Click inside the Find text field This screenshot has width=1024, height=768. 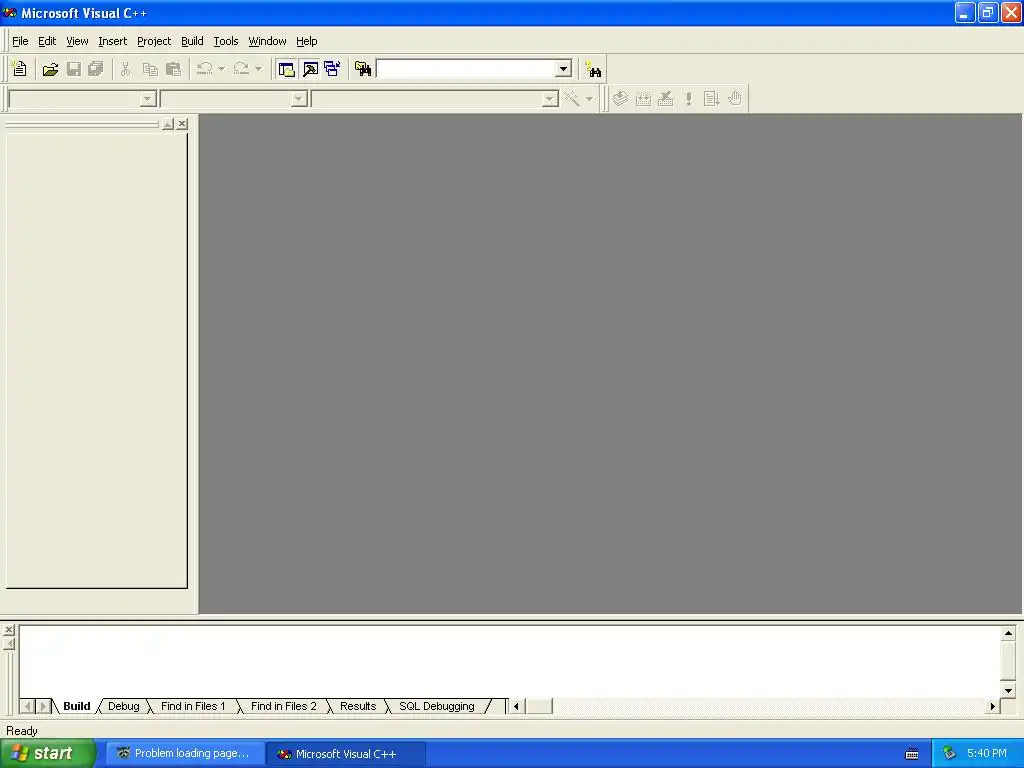point(466,69)
